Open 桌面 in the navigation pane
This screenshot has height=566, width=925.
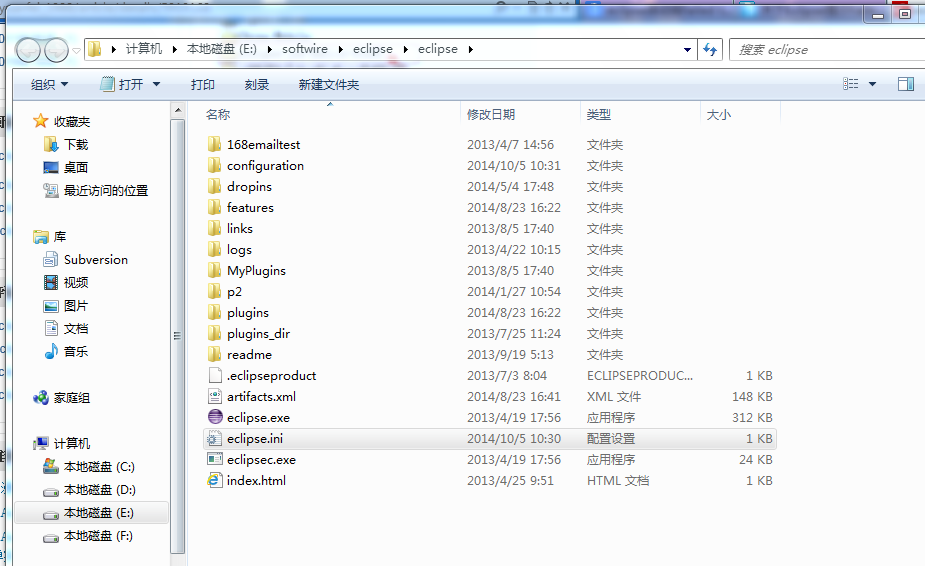pyautogui.click(x=76, y=168)
